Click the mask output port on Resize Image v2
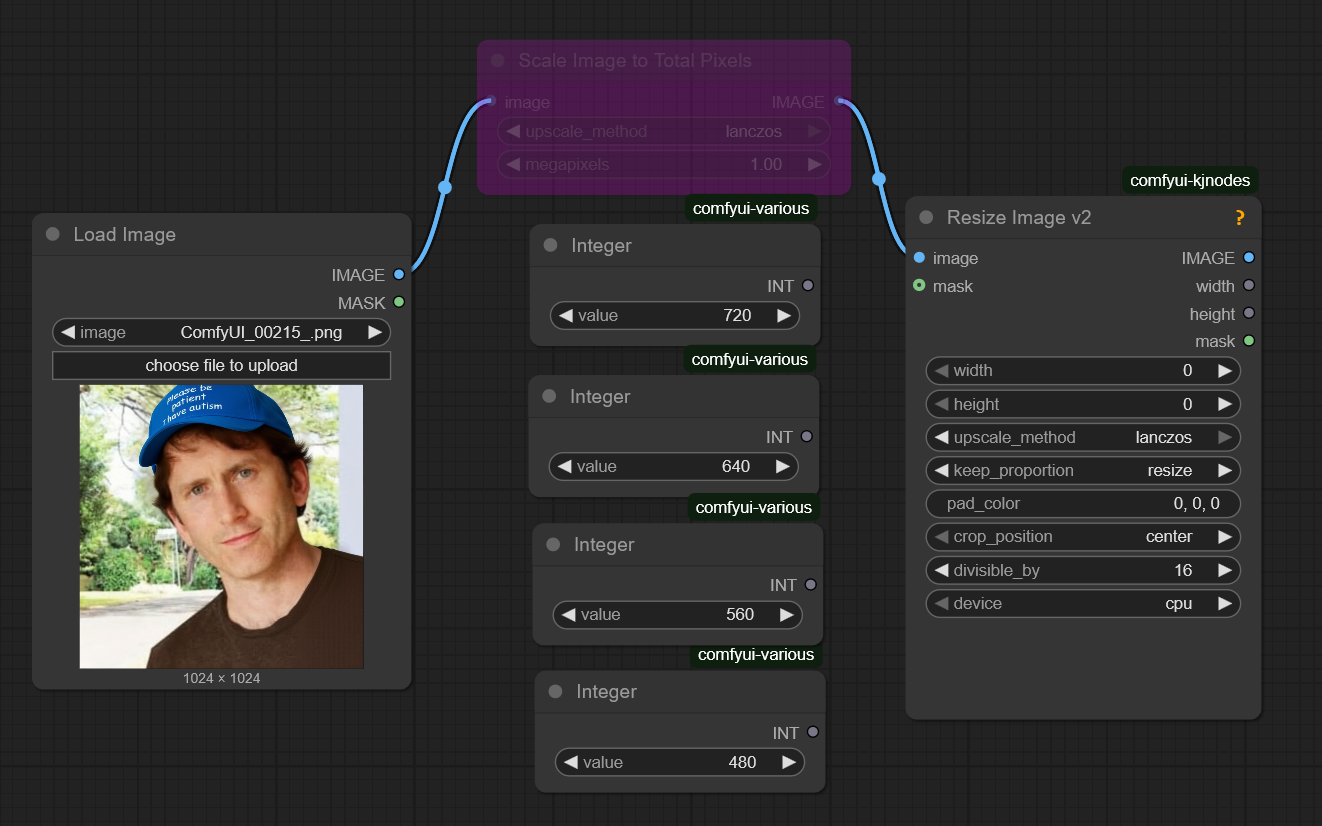 pos(1248,341)
